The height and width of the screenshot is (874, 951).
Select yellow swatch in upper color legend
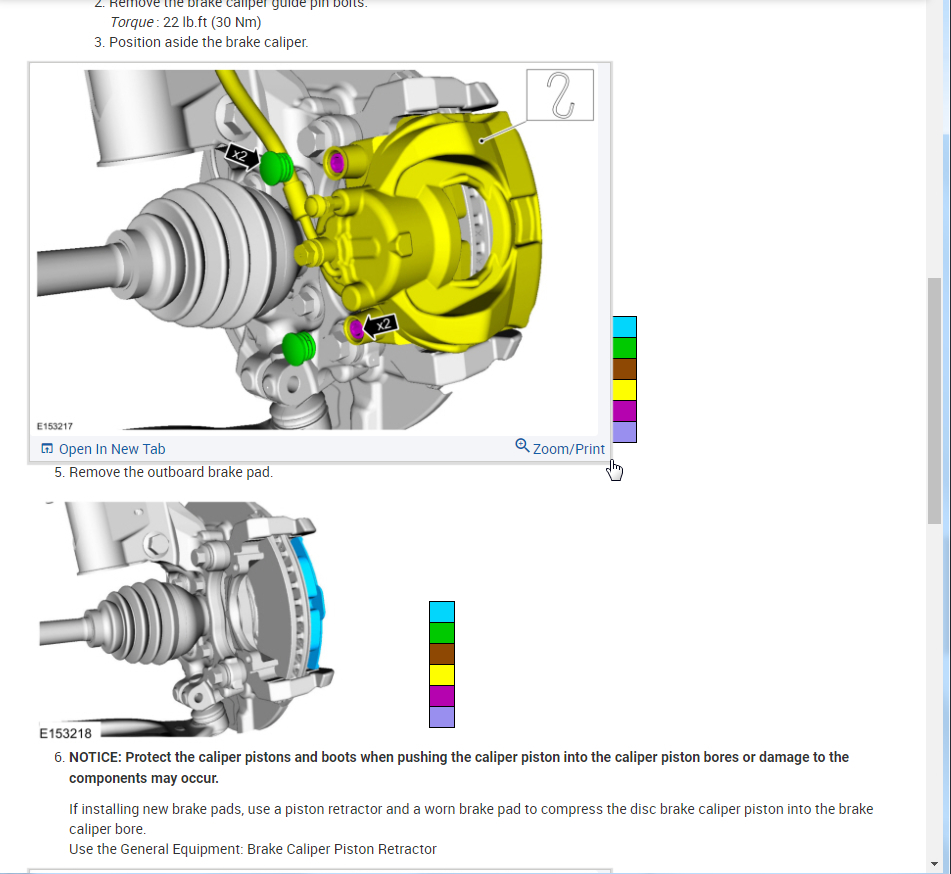pos(624,390)
